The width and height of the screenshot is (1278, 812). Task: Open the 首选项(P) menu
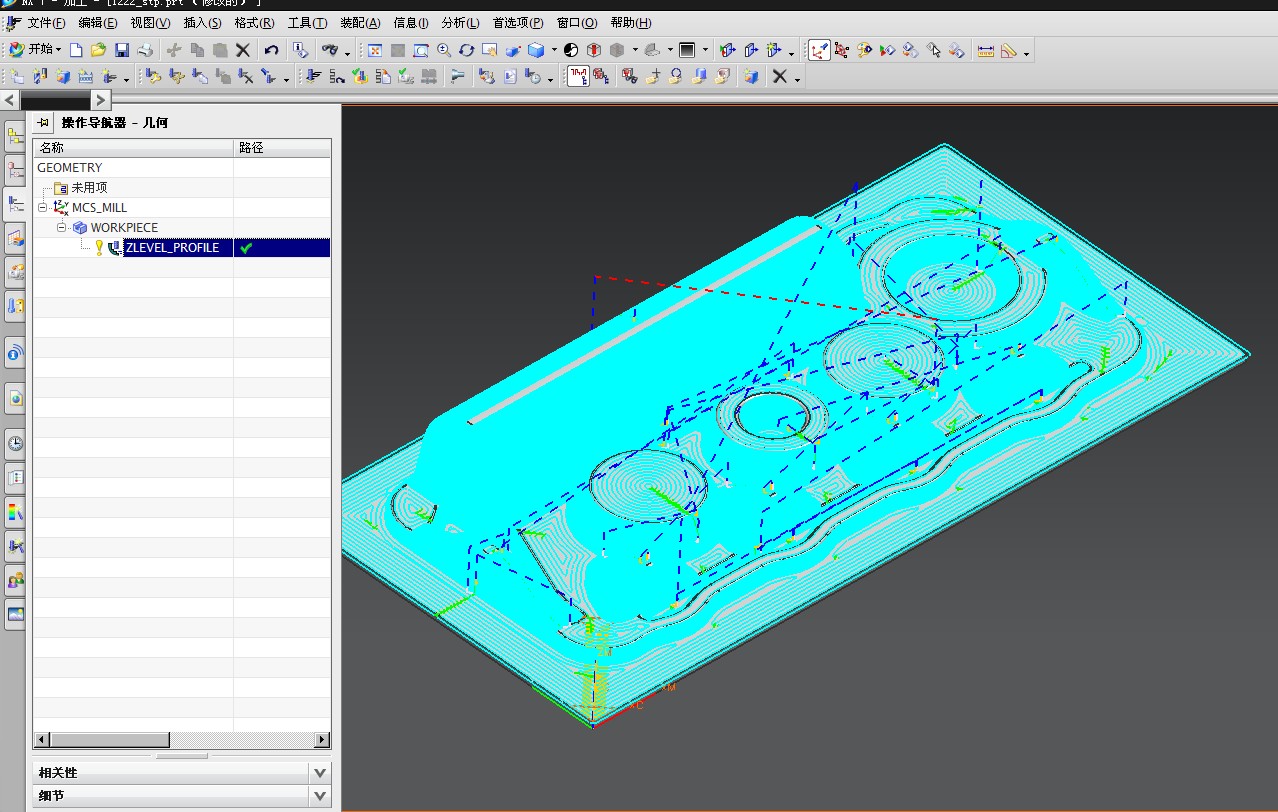click(518, 23)
